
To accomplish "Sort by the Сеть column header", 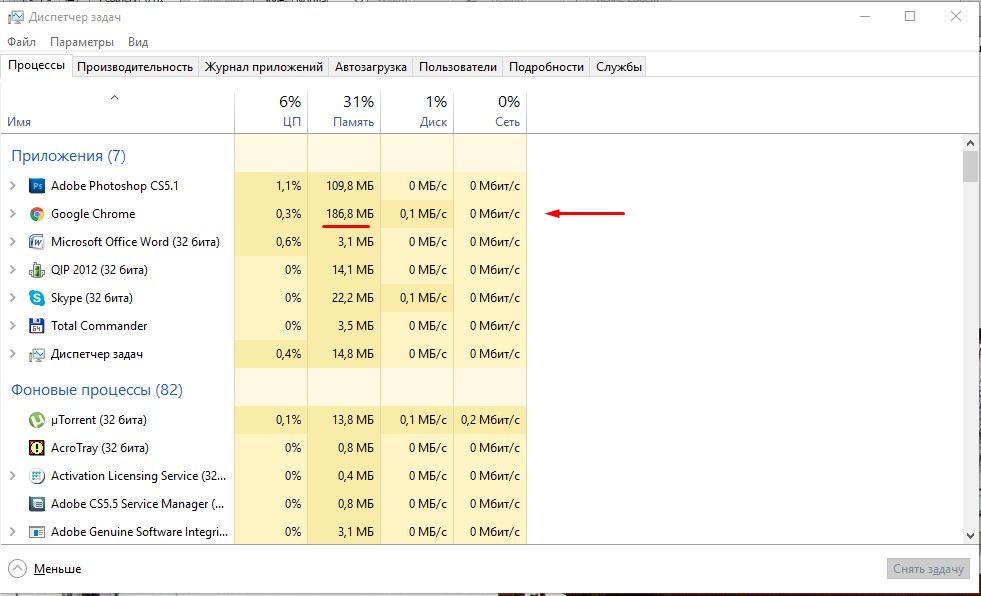I will pyautogui.click(x=490, y=112).
